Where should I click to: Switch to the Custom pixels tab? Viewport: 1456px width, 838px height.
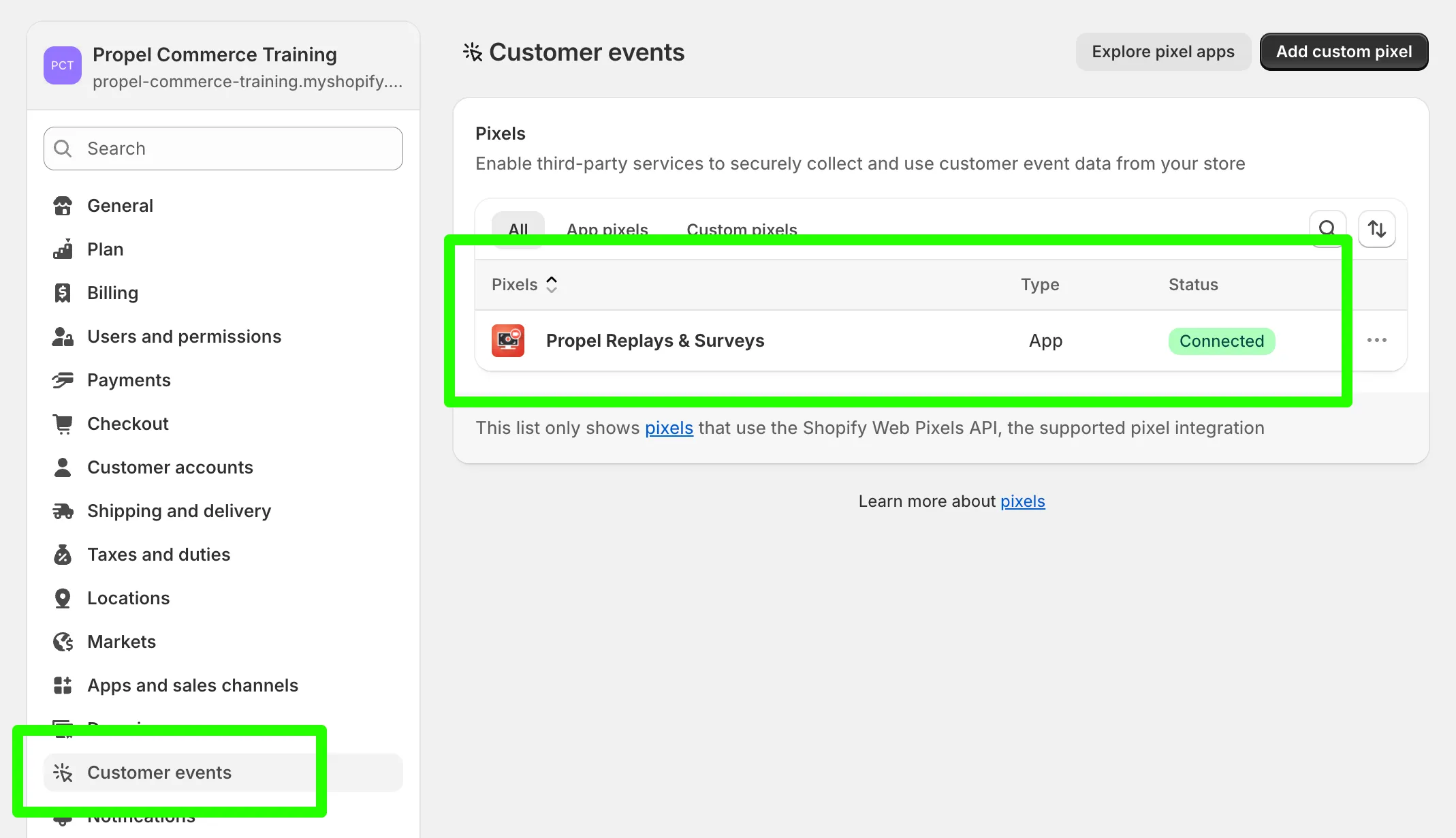(742, 230)
